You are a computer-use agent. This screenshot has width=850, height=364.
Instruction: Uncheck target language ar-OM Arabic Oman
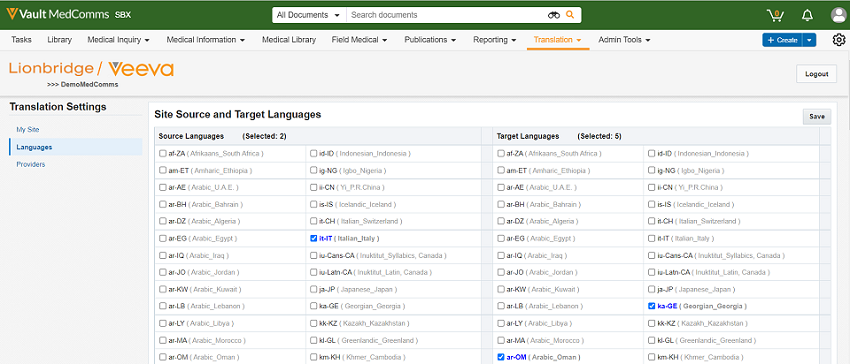501,357
